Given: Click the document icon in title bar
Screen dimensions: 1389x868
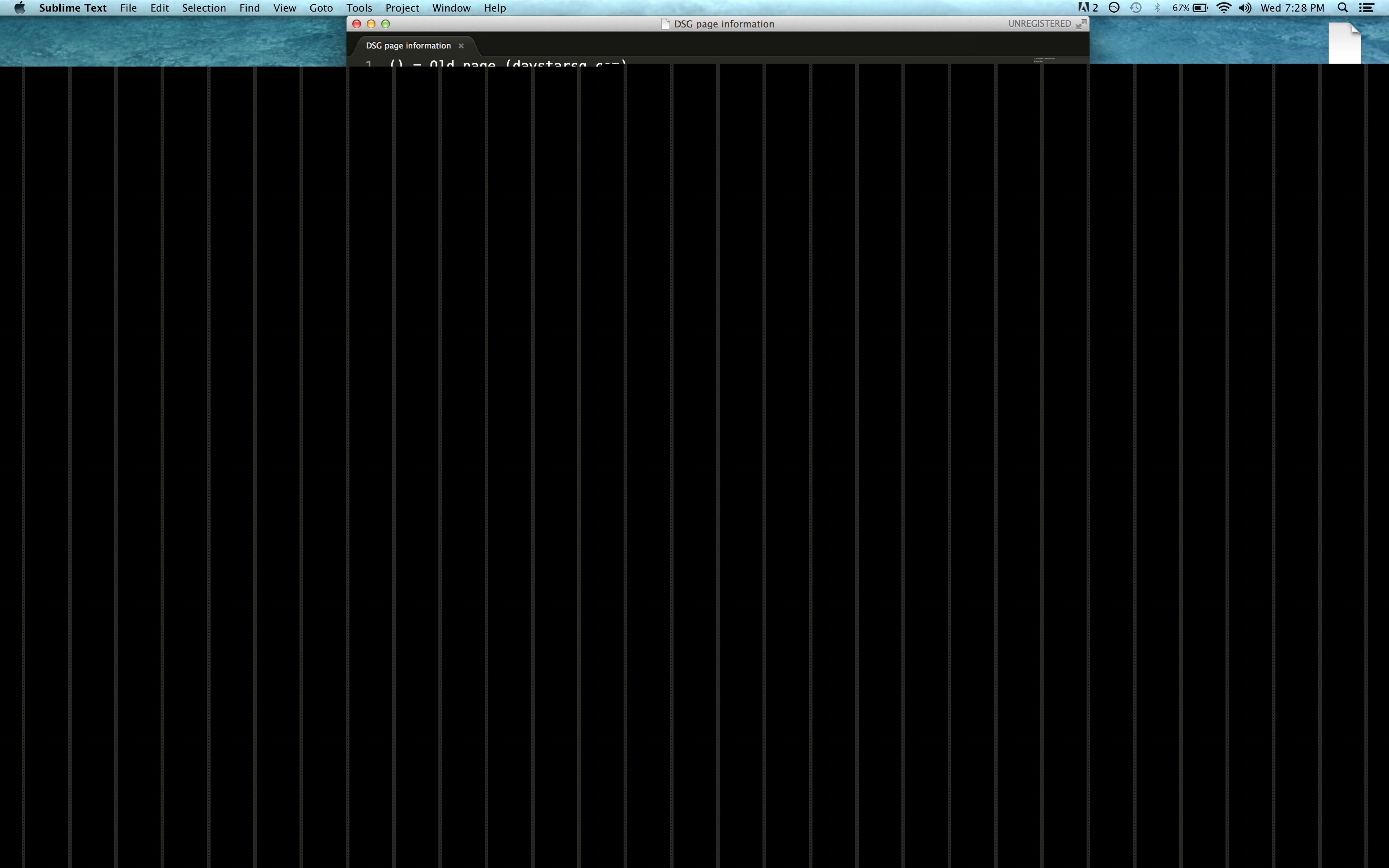Looking at the screenshot, I should pyautogui.click(x=665, y=24).
